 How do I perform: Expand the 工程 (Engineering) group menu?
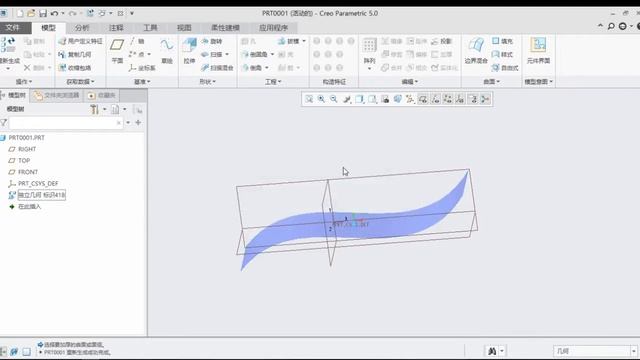pyautogui.click(x=273, y=82)
